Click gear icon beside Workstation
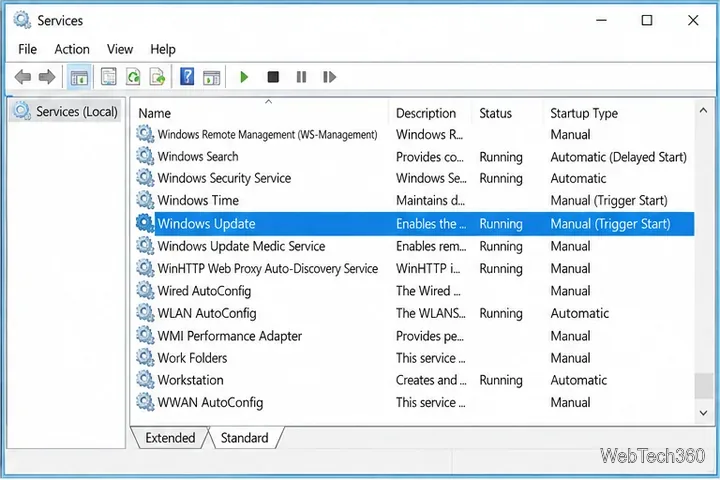 pyautogui.click(x=145, y=380)
